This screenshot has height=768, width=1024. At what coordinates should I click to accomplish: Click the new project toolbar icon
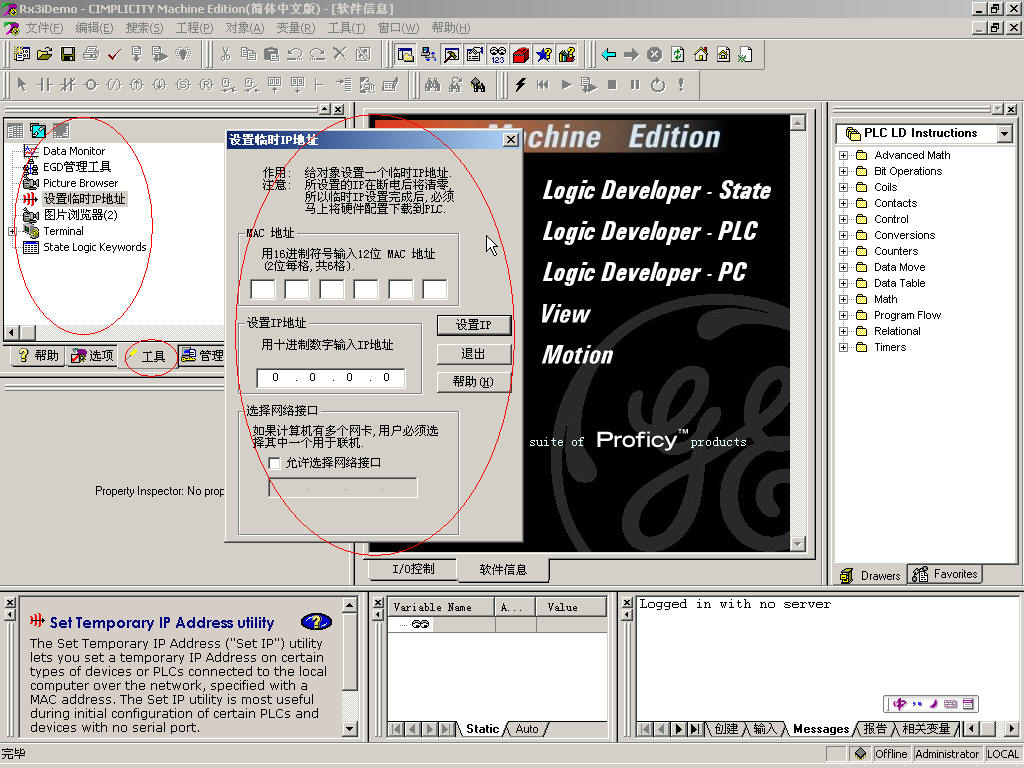click(22, 54)
